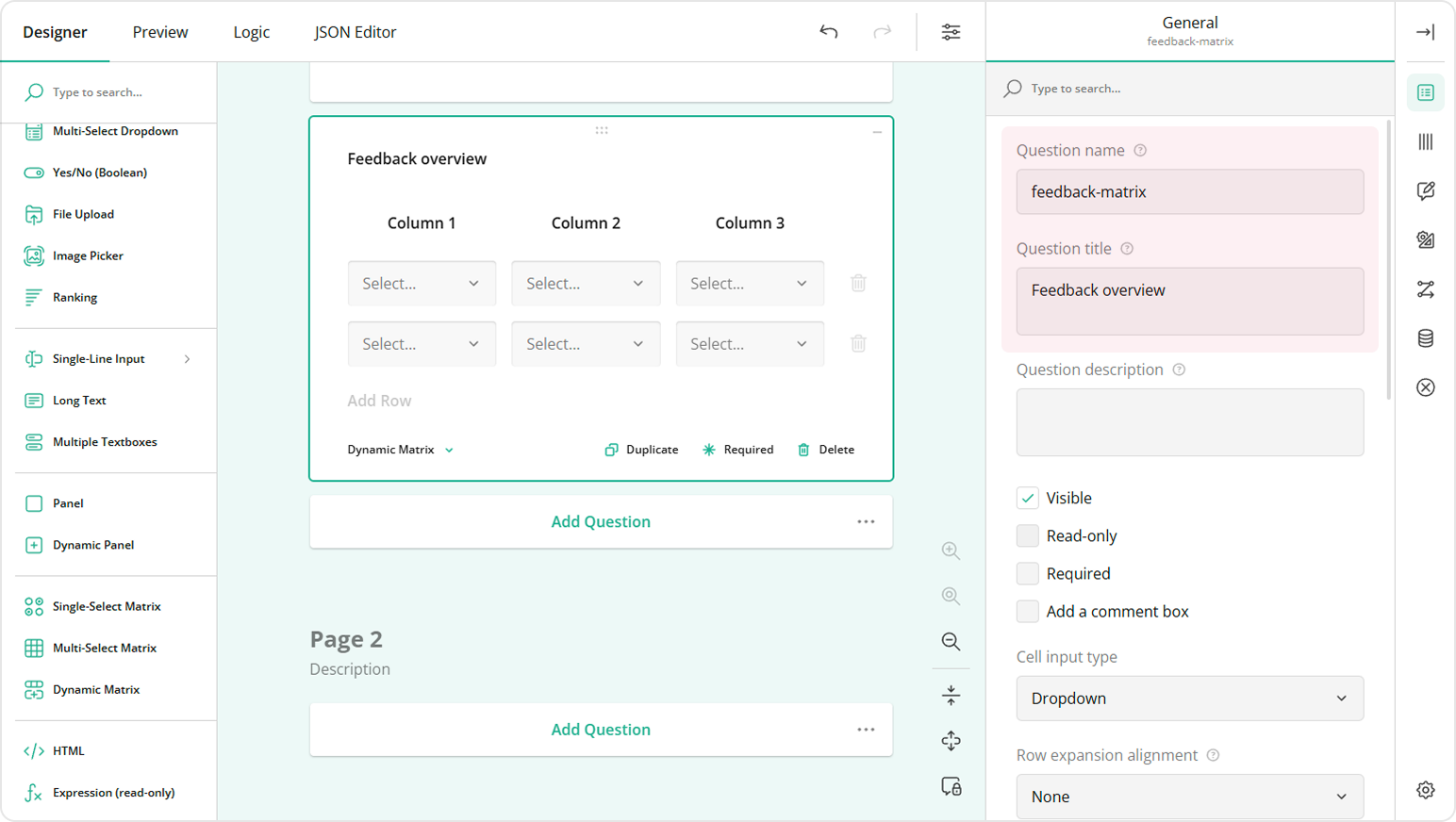Open the Layout category in the property grid
Screen dimensions: 1456x822
[x=1426, y=141]
